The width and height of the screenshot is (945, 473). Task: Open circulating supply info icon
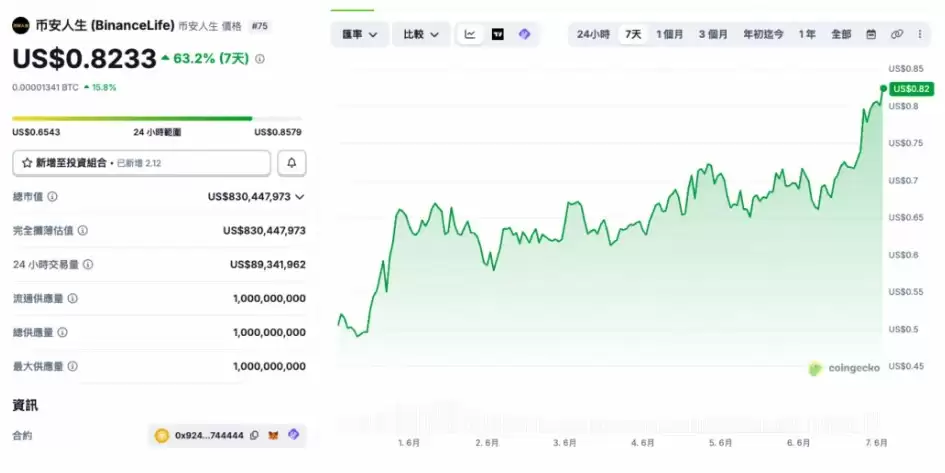coord(73,298)
